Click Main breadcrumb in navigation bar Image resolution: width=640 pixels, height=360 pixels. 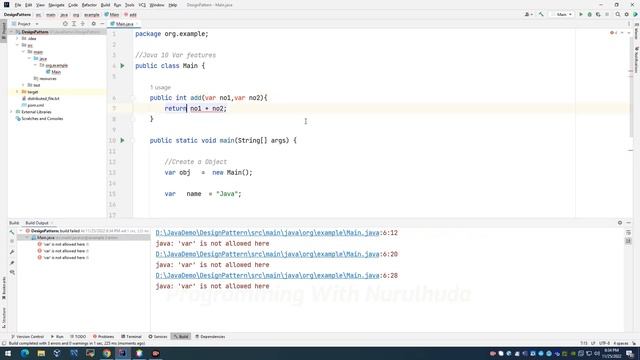point(112,15)
